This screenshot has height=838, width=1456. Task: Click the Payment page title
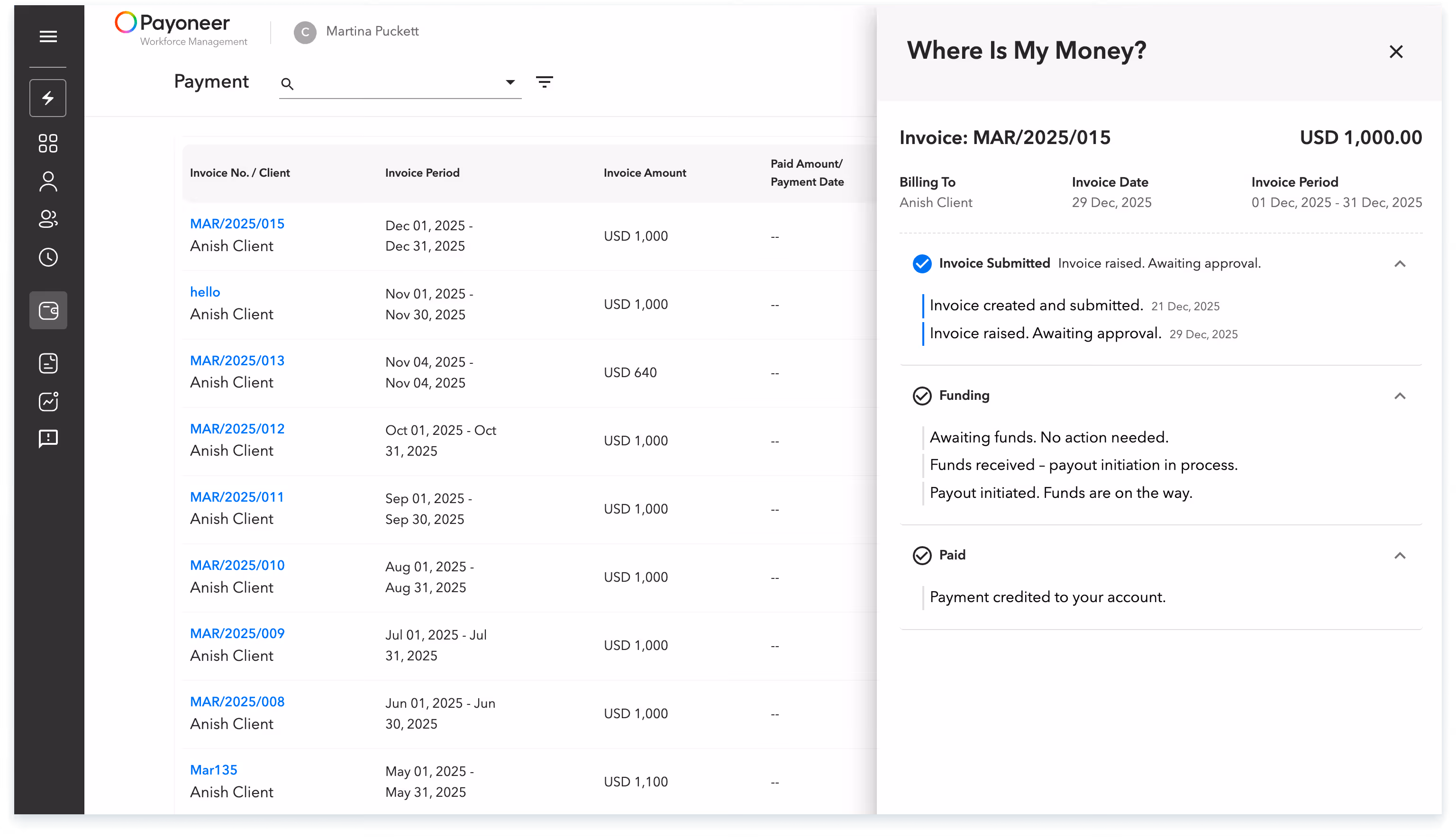coord(211,82)
